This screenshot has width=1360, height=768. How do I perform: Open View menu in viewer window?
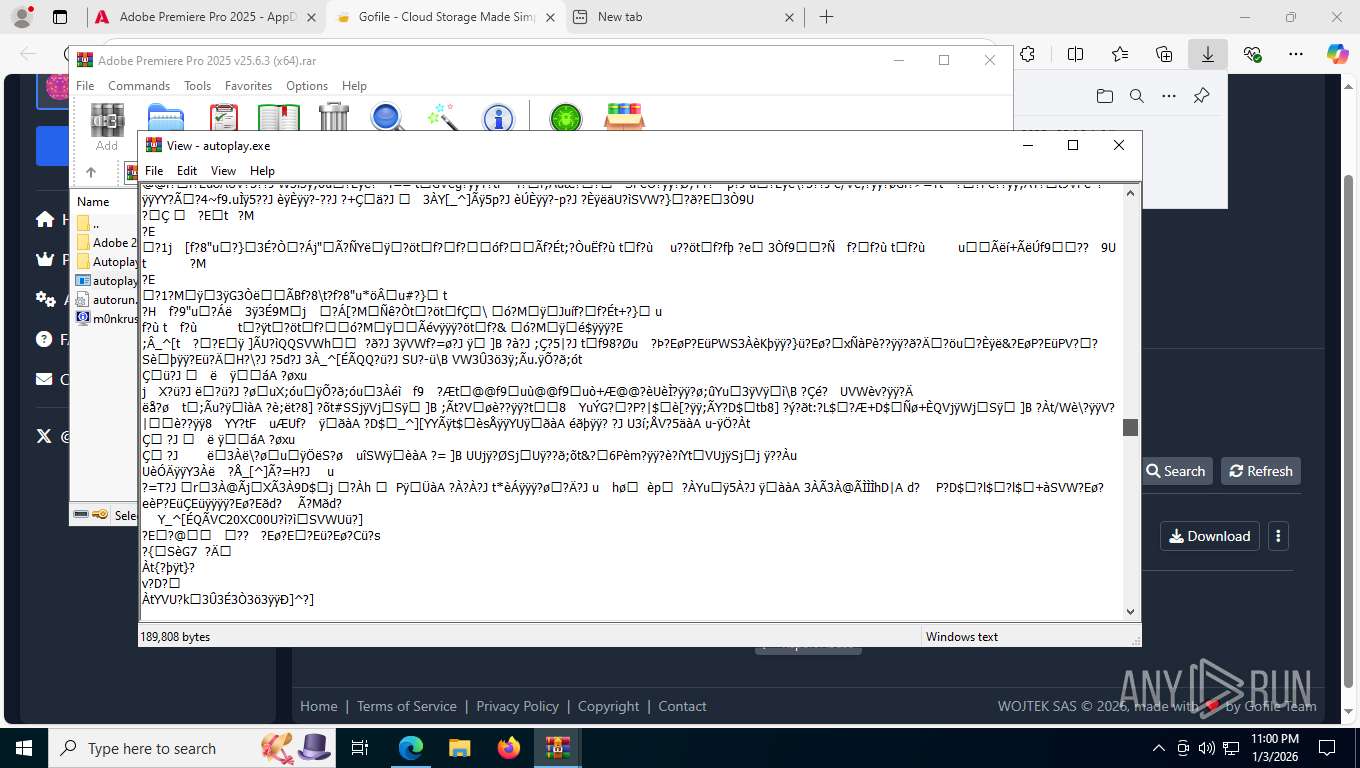coord(223,171)
